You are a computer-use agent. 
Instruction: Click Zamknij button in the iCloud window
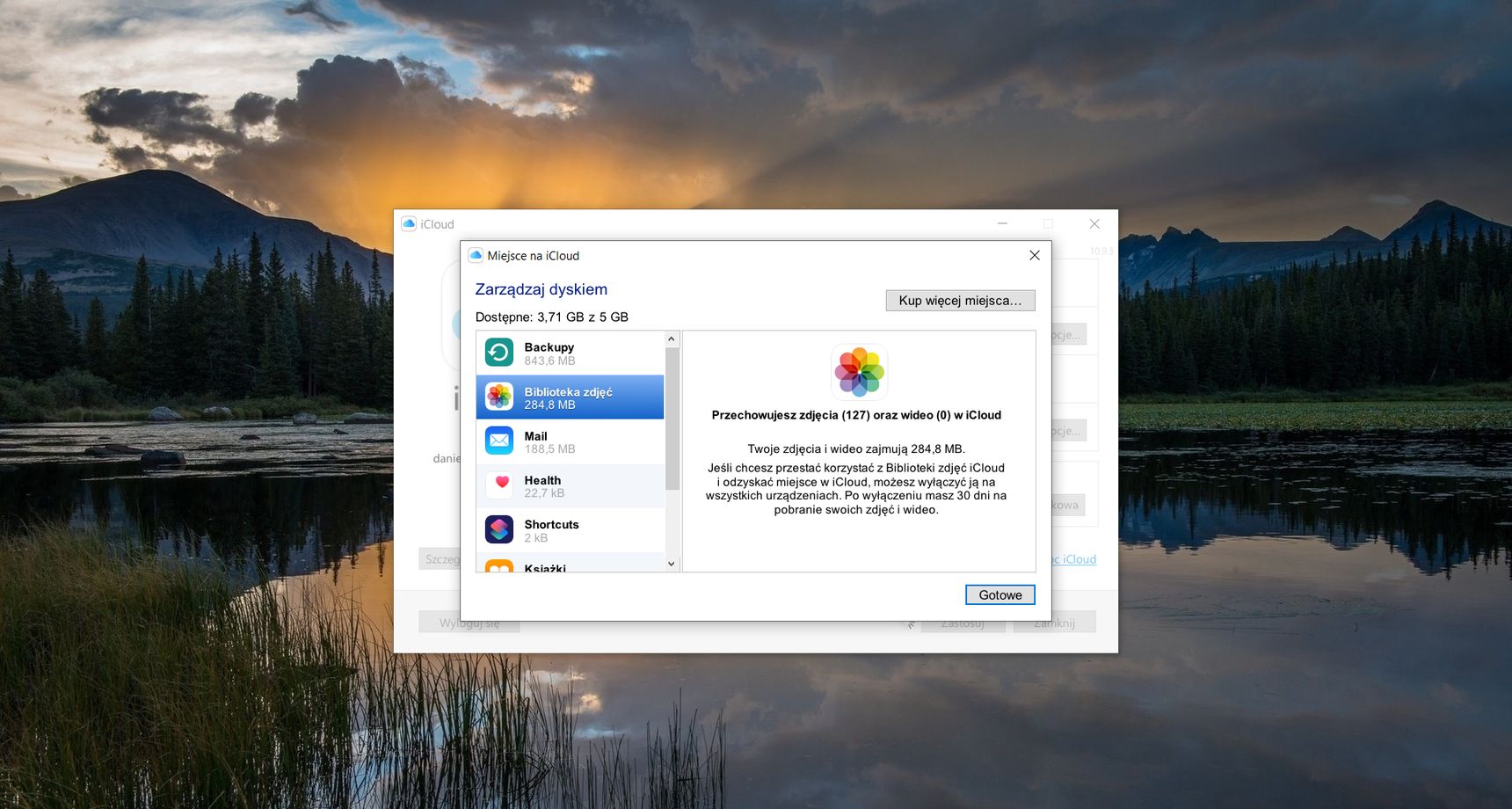(1054, 623)
